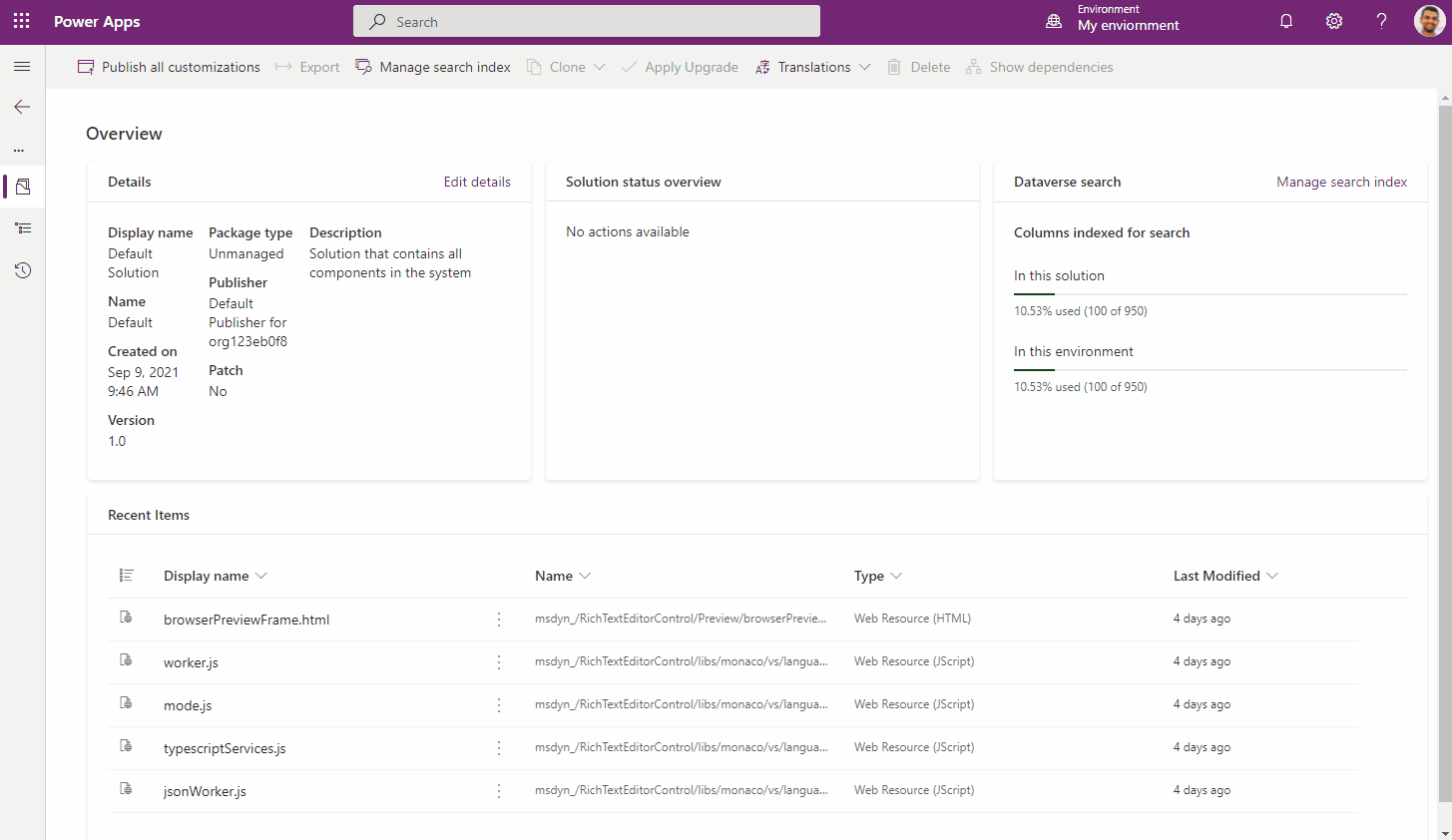The width and height of the screenshot is (1452, 840).
Task: Open the worker.js recent item
Action: click(x=191, y=662)
